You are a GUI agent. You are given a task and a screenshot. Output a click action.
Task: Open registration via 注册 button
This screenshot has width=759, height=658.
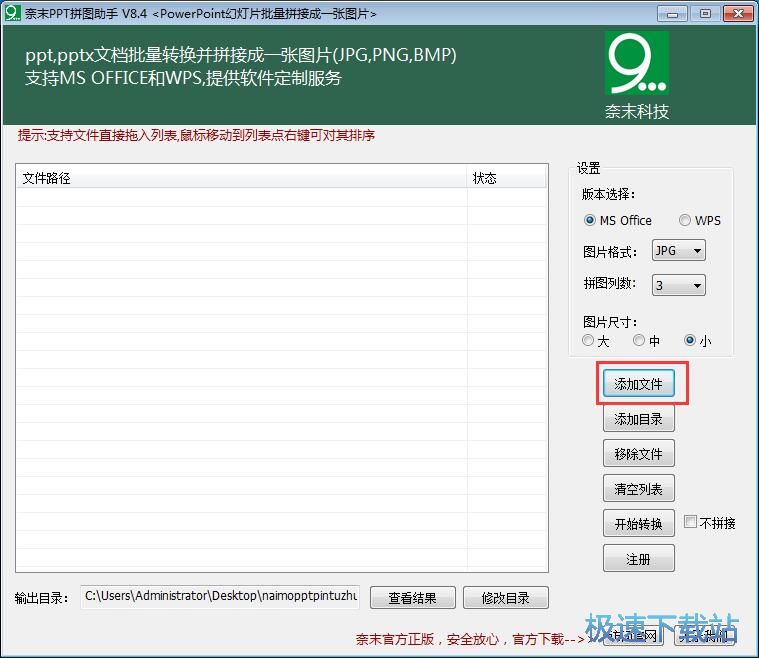point(638,559)
